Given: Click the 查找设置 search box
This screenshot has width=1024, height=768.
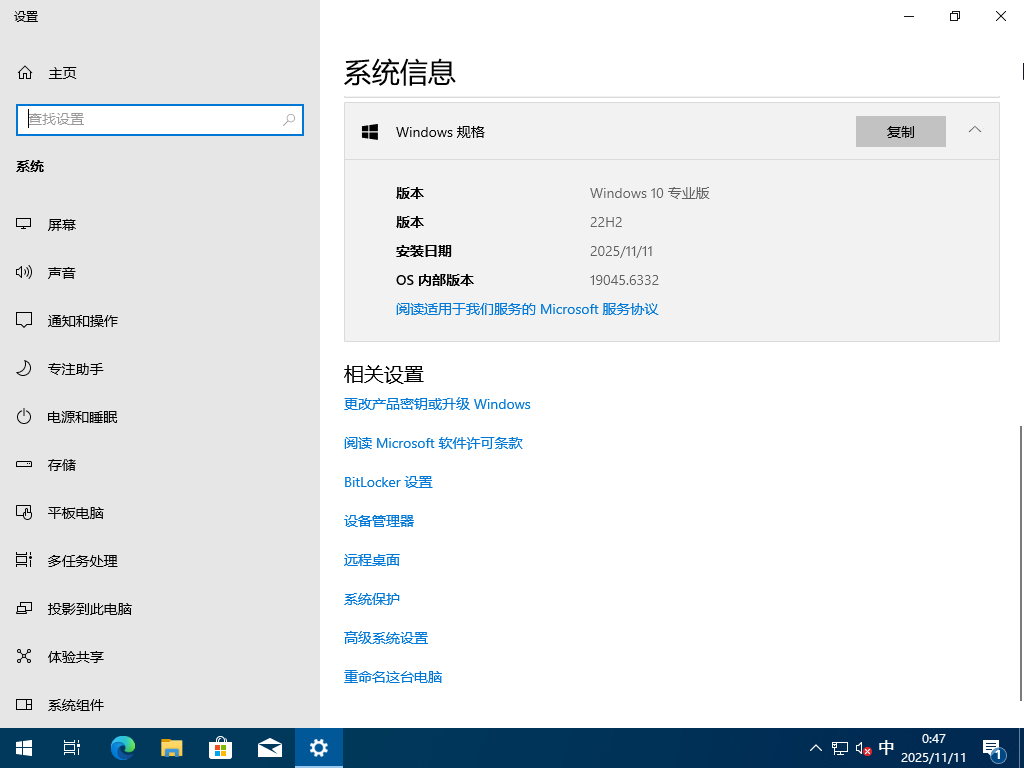Looking at the screenshot, I should coord(160,119).
